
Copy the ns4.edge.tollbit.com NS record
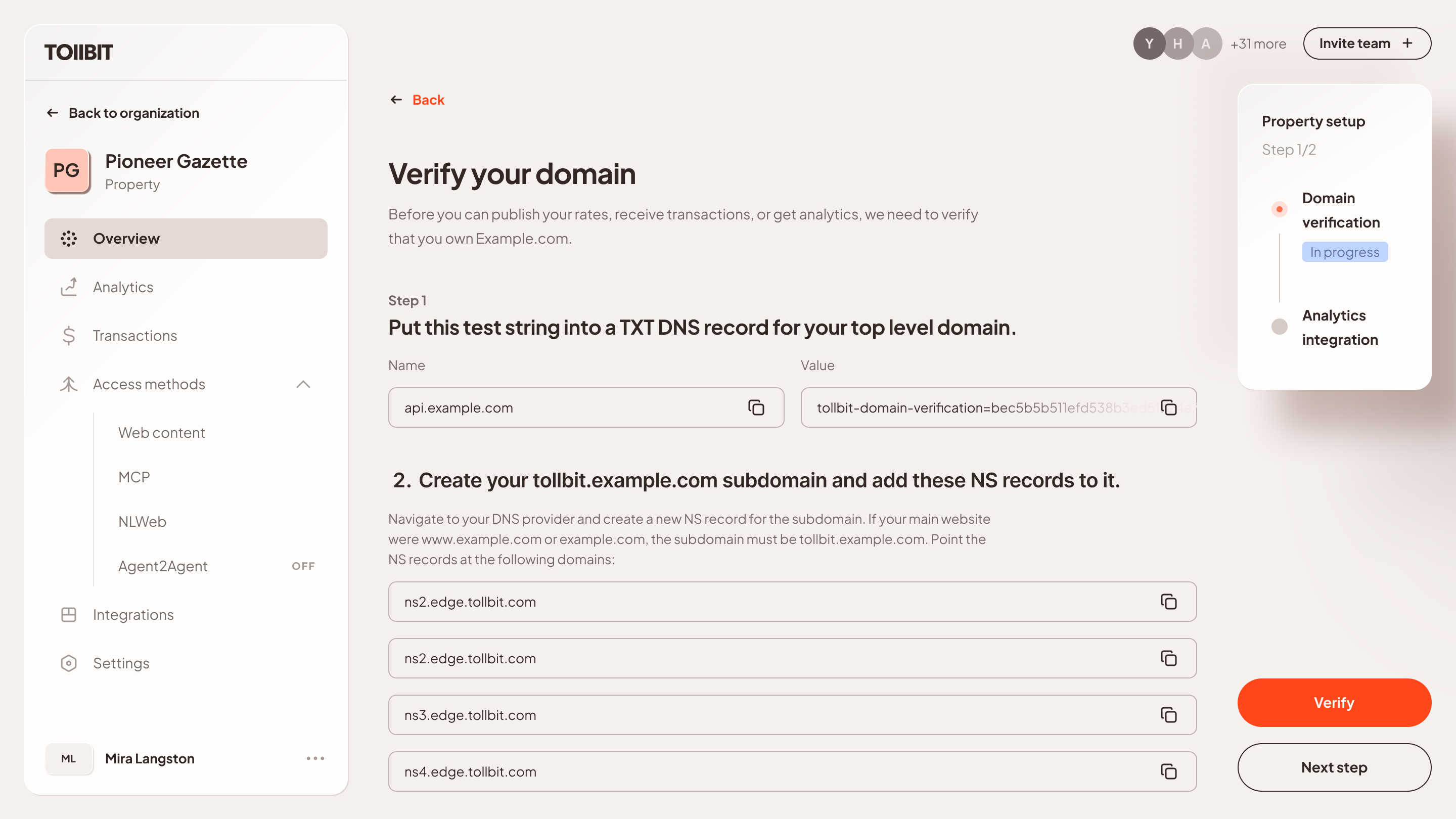click(x=1168, y=771)
